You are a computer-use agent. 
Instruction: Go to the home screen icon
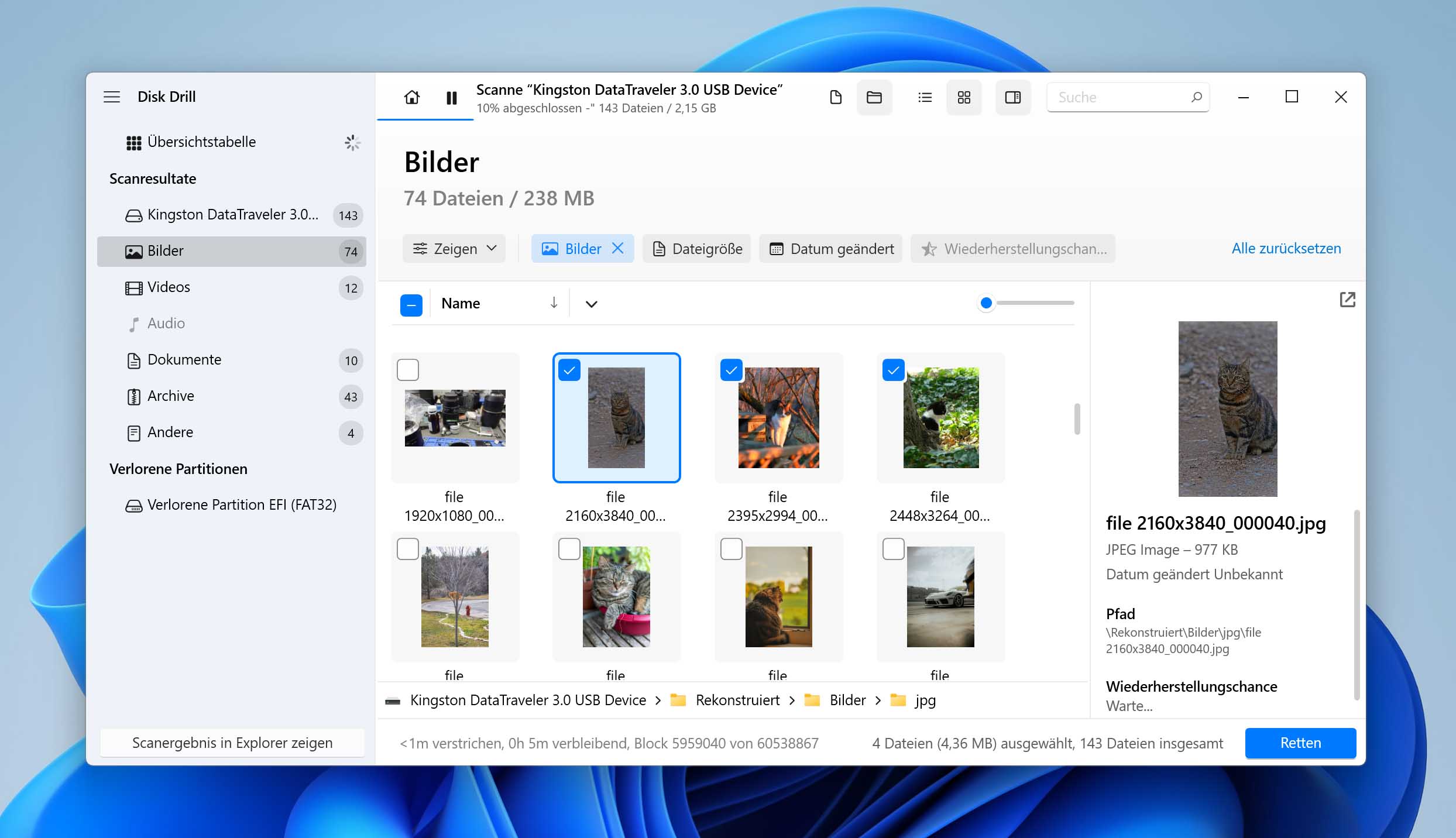(412, 97)
